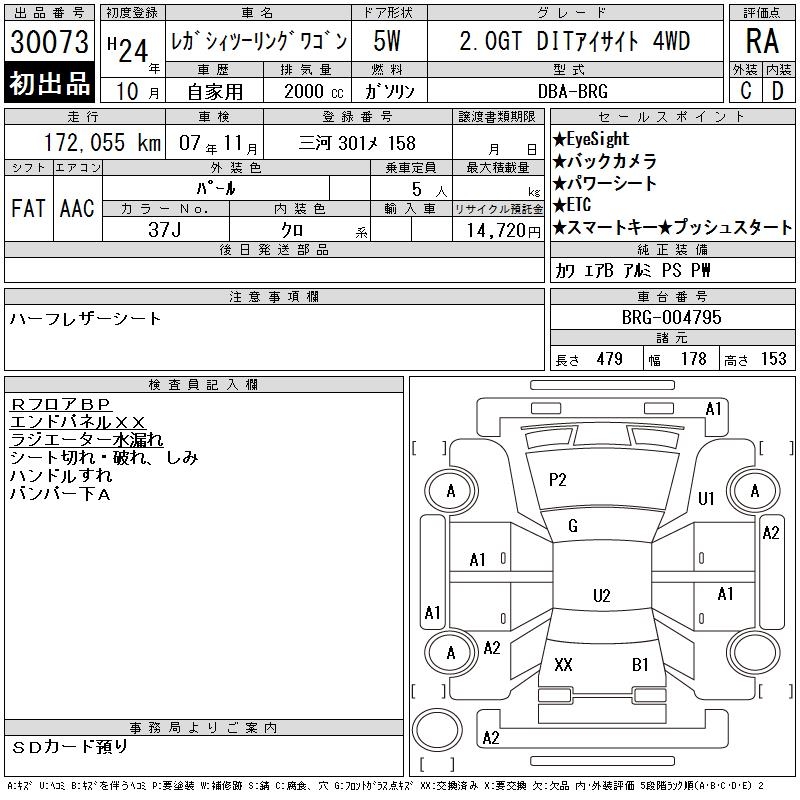
Task: Click the spare tire circle in diagram
Action: tap(437, 730)
